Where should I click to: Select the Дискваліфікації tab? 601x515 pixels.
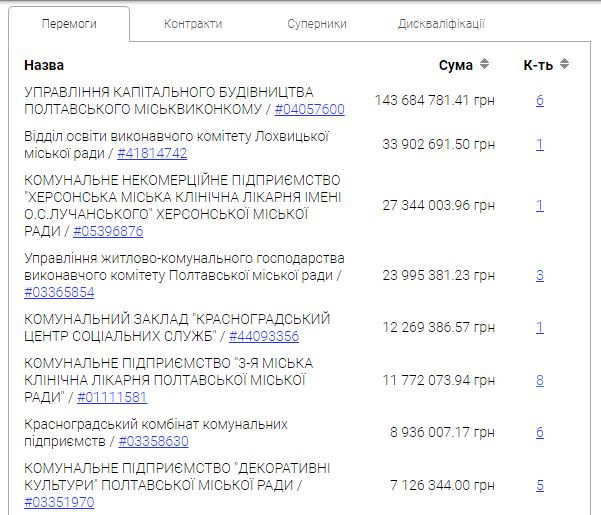point(440,24)
